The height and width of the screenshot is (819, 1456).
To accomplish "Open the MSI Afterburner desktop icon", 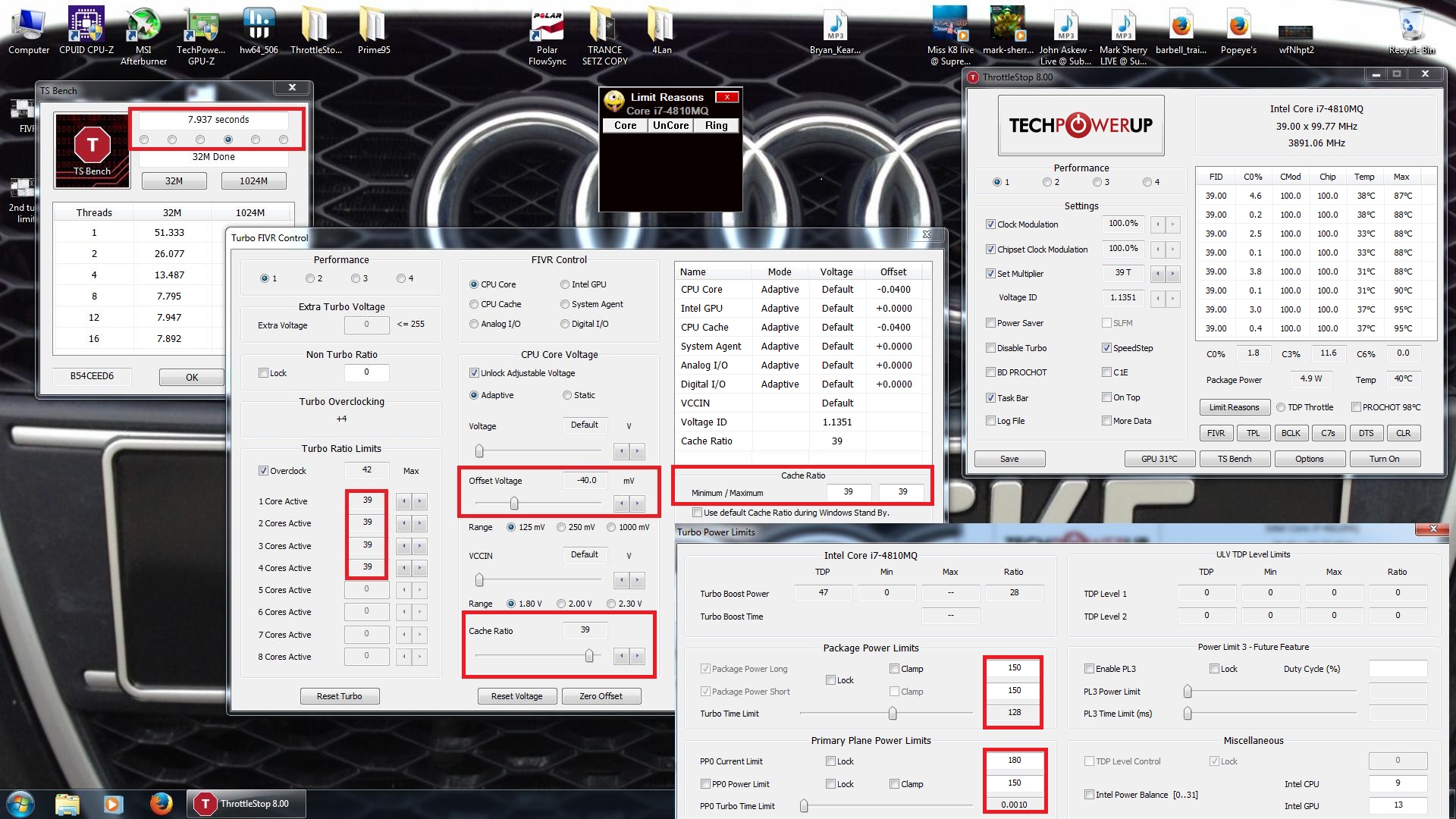I will tap(143, 36).
